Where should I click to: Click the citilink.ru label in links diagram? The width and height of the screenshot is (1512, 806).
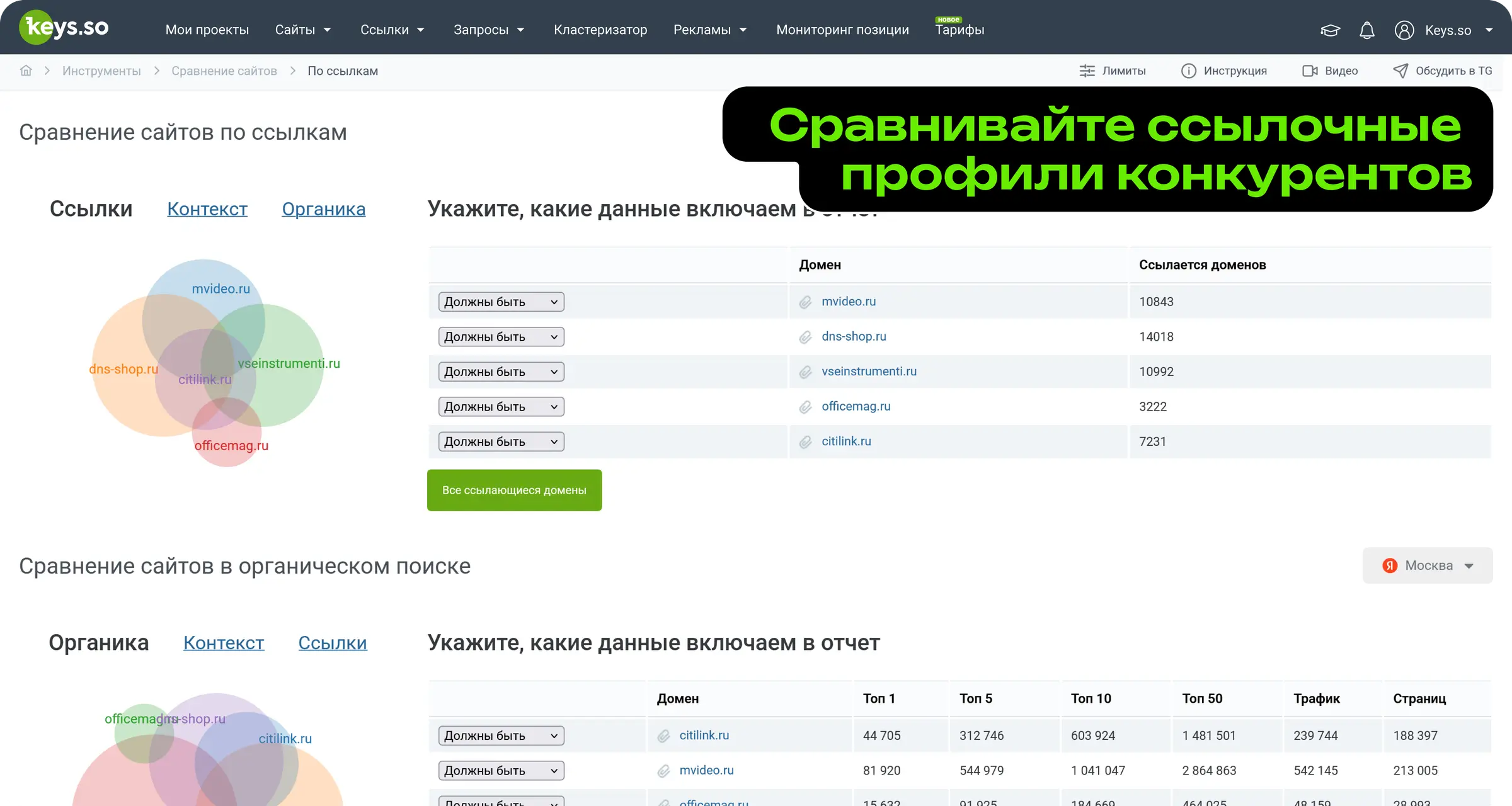[205, 380]
